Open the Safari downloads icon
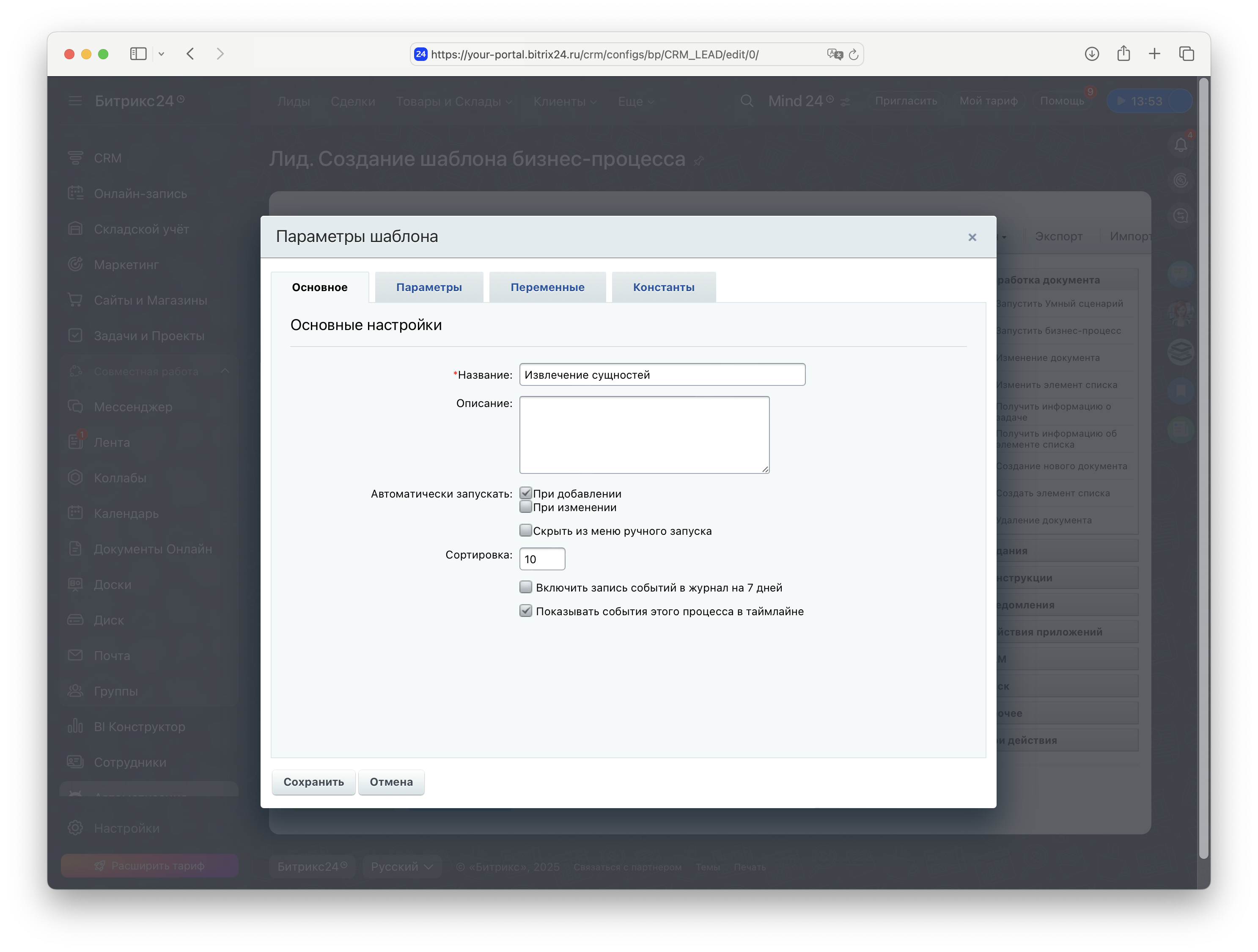1258x952 pixels. [1091, 54]
